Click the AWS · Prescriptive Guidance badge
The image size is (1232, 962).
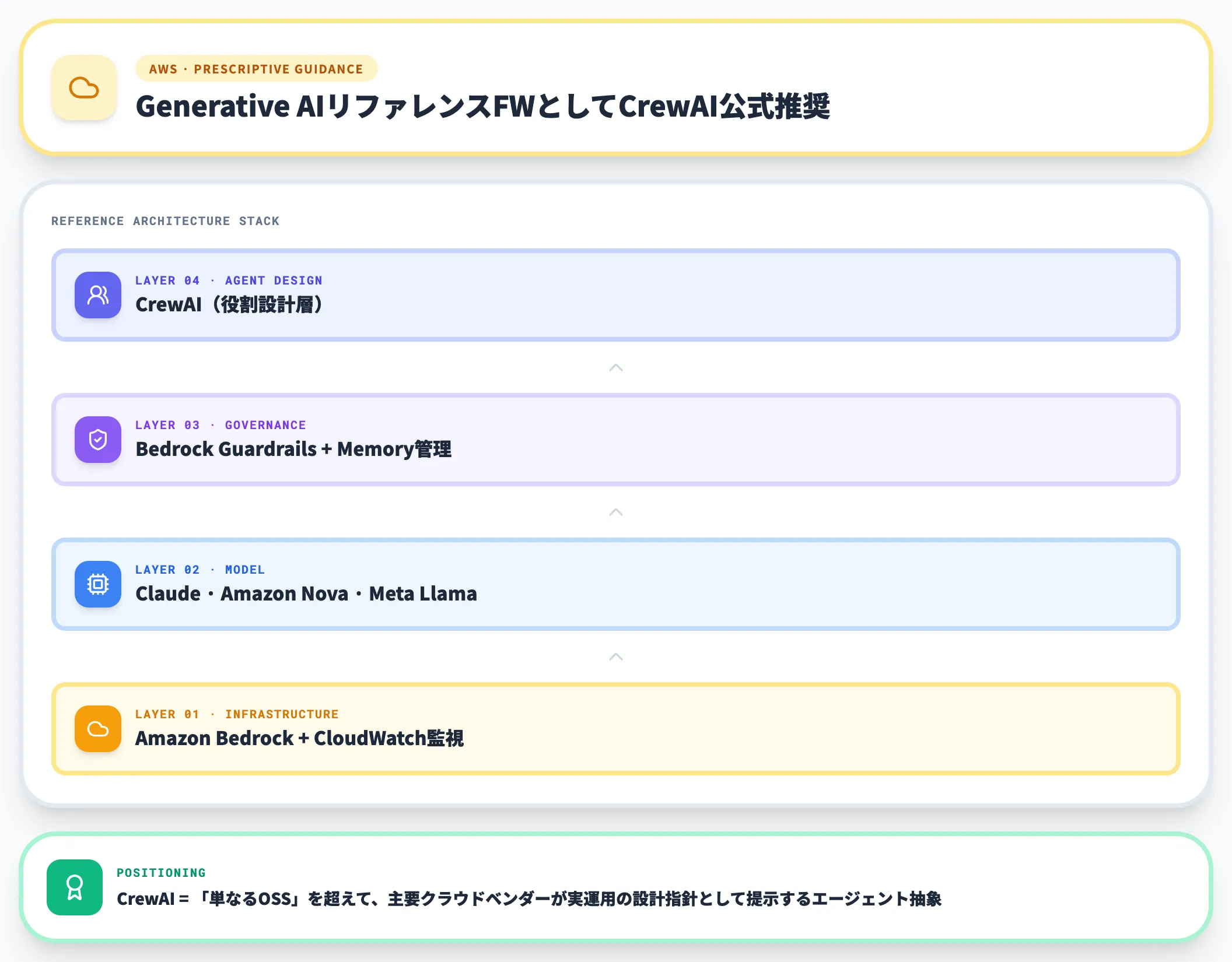[256, 69]
